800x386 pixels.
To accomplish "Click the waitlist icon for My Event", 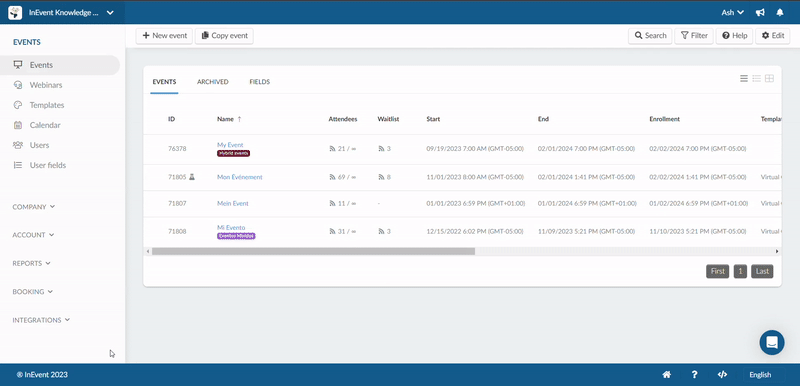I will click(x=381, y=149).
